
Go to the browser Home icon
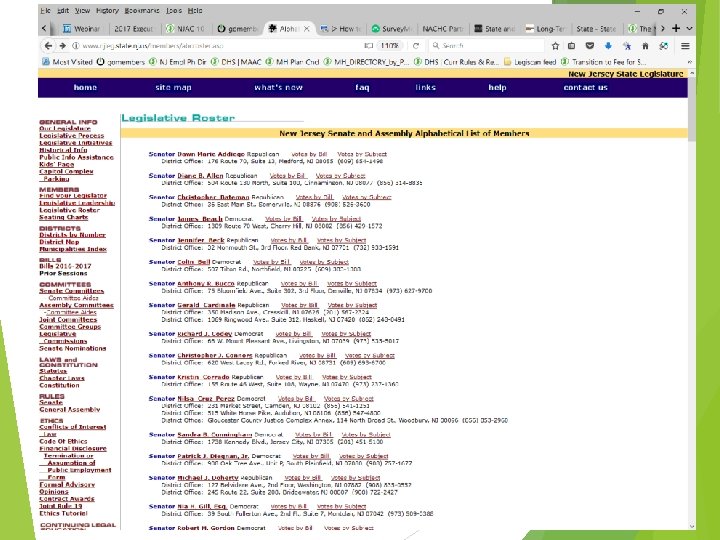click(645, 46)
